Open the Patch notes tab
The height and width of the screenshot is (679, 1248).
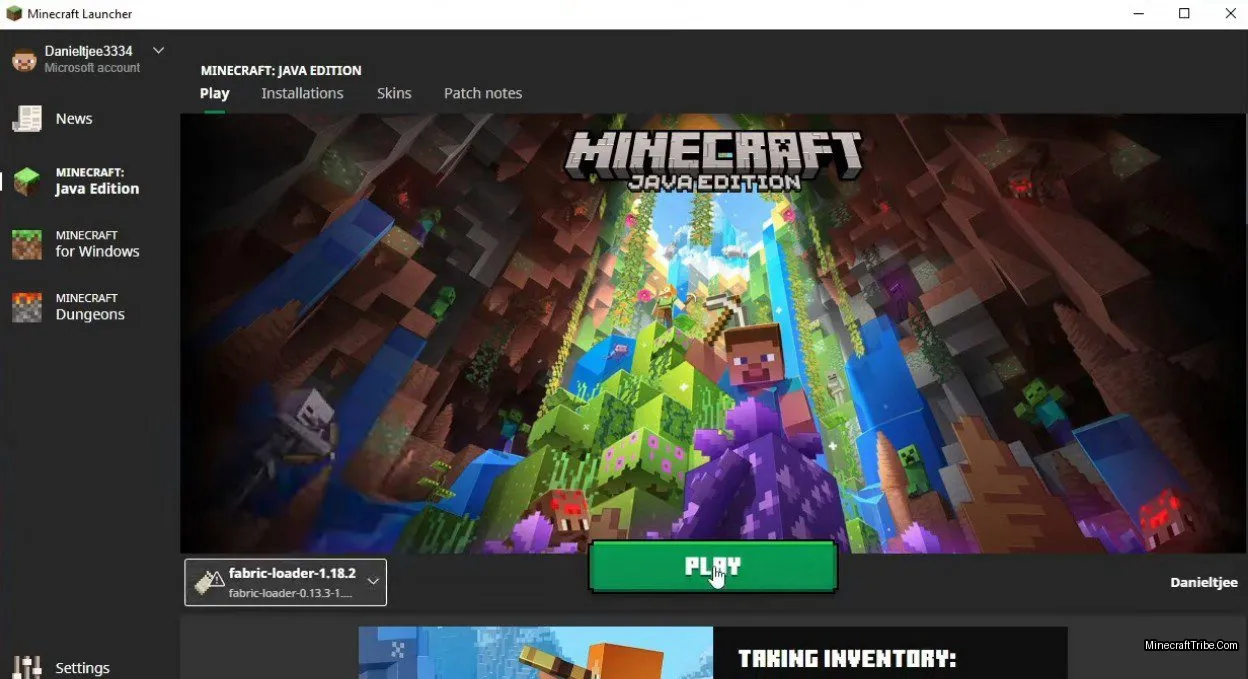tap(483, 93)
